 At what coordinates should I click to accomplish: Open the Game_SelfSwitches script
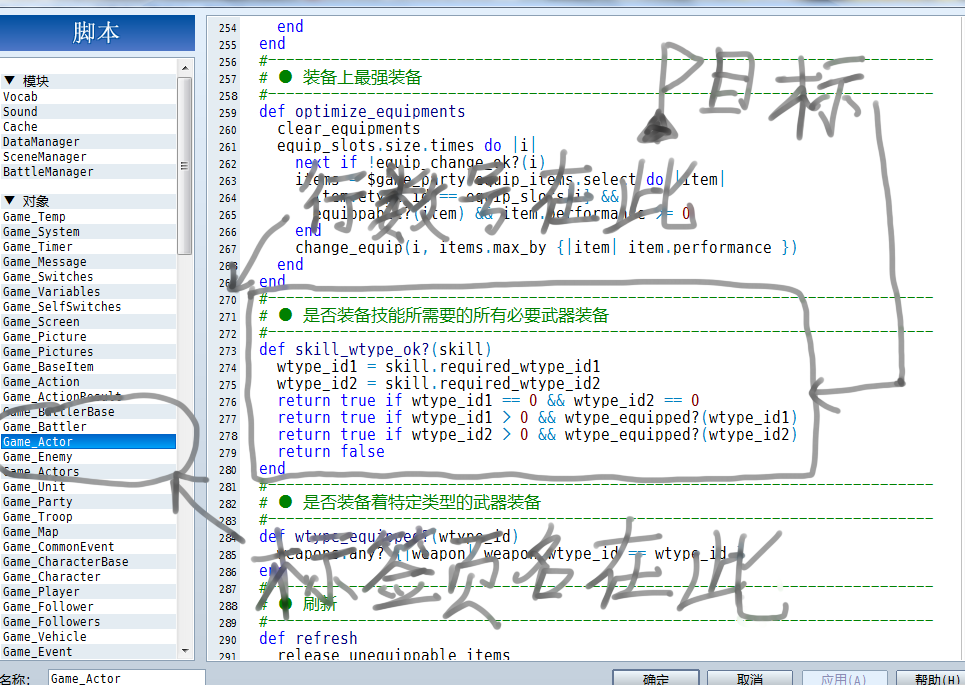[x=88, y=306]
